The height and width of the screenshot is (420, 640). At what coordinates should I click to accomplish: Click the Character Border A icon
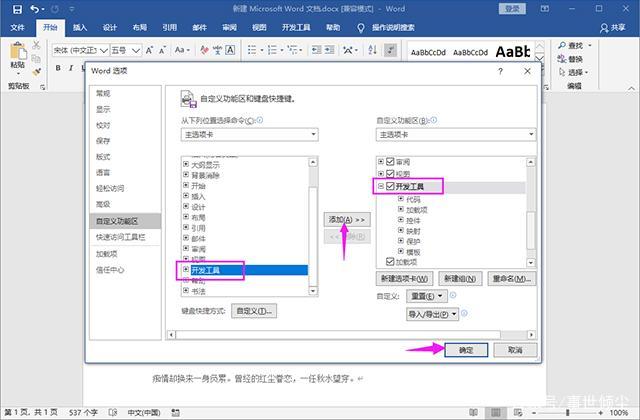pyautogui.click(x=230, y=50)
